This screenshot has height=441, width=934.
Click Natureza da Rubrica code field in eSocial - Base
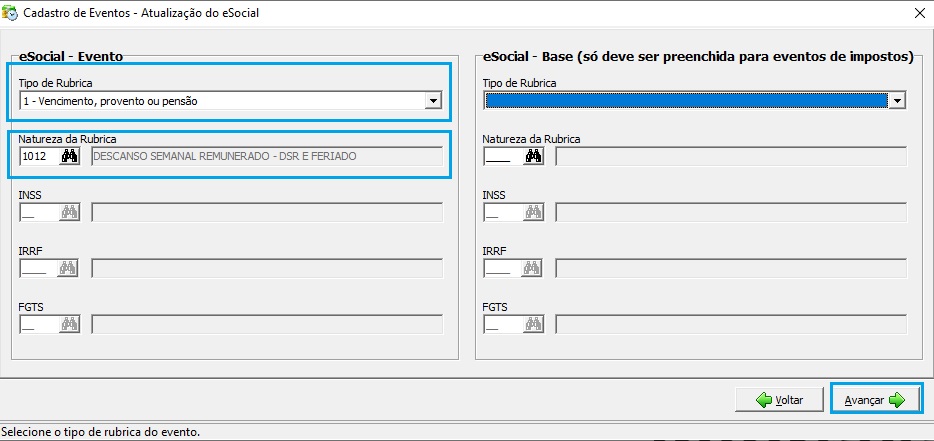pyautogui.click(x=503, y=157)
